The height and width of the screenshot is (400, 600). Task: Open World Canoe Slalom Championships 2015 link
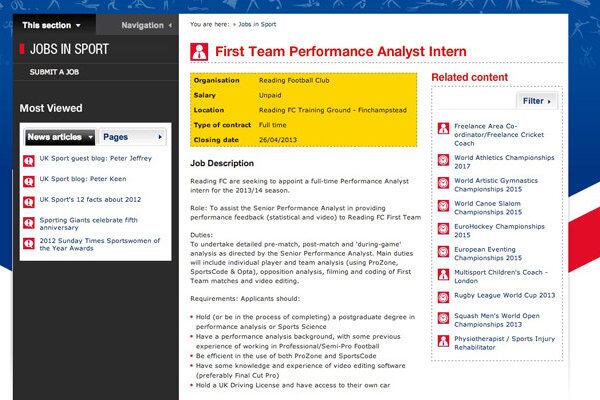[488, 207]
